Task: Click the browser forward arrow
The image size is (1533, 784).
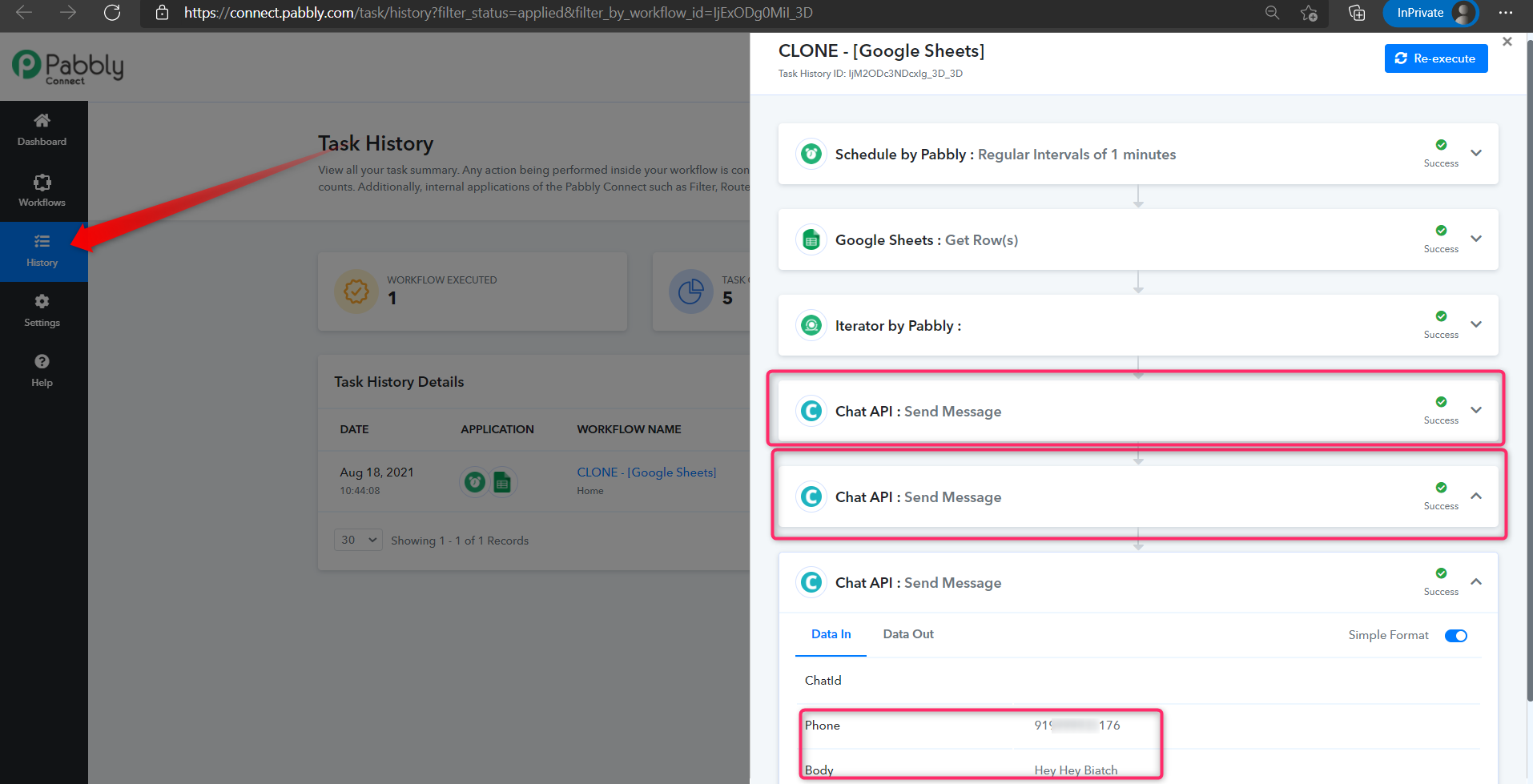Action: 68,13
